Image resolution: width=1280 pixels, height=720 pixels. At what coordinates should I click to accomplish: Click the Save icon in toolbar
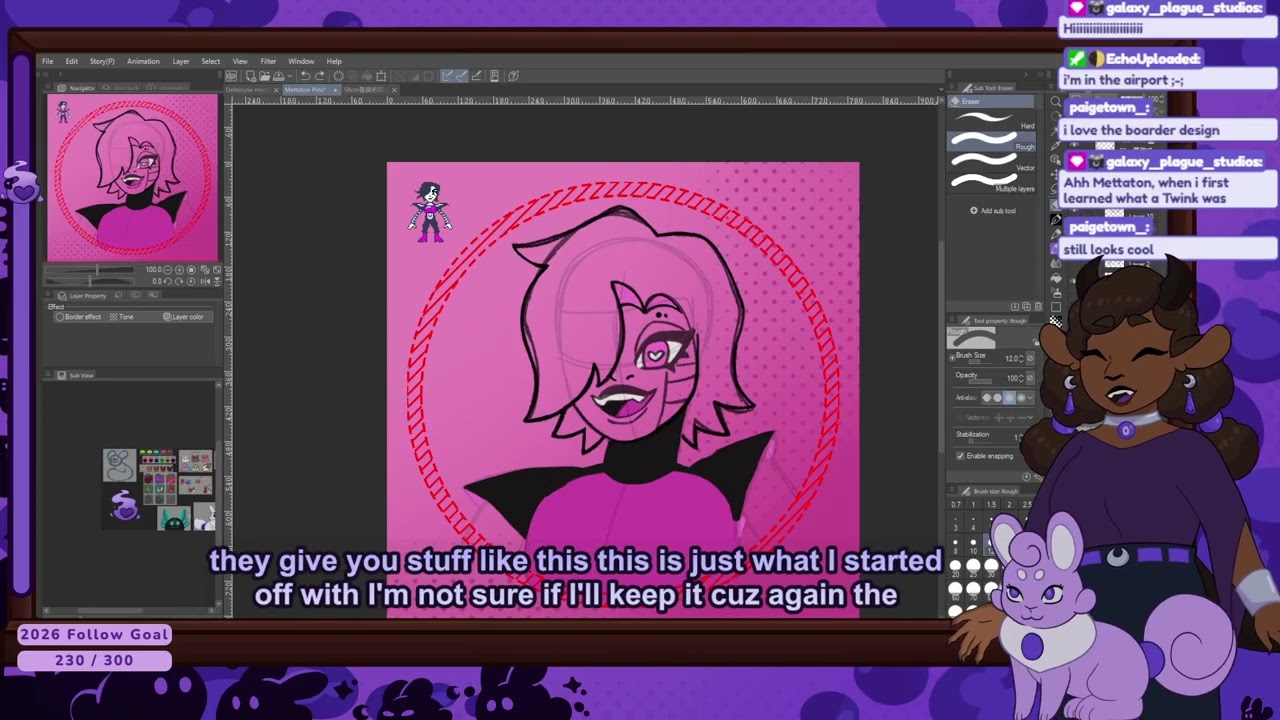point(278,76)
